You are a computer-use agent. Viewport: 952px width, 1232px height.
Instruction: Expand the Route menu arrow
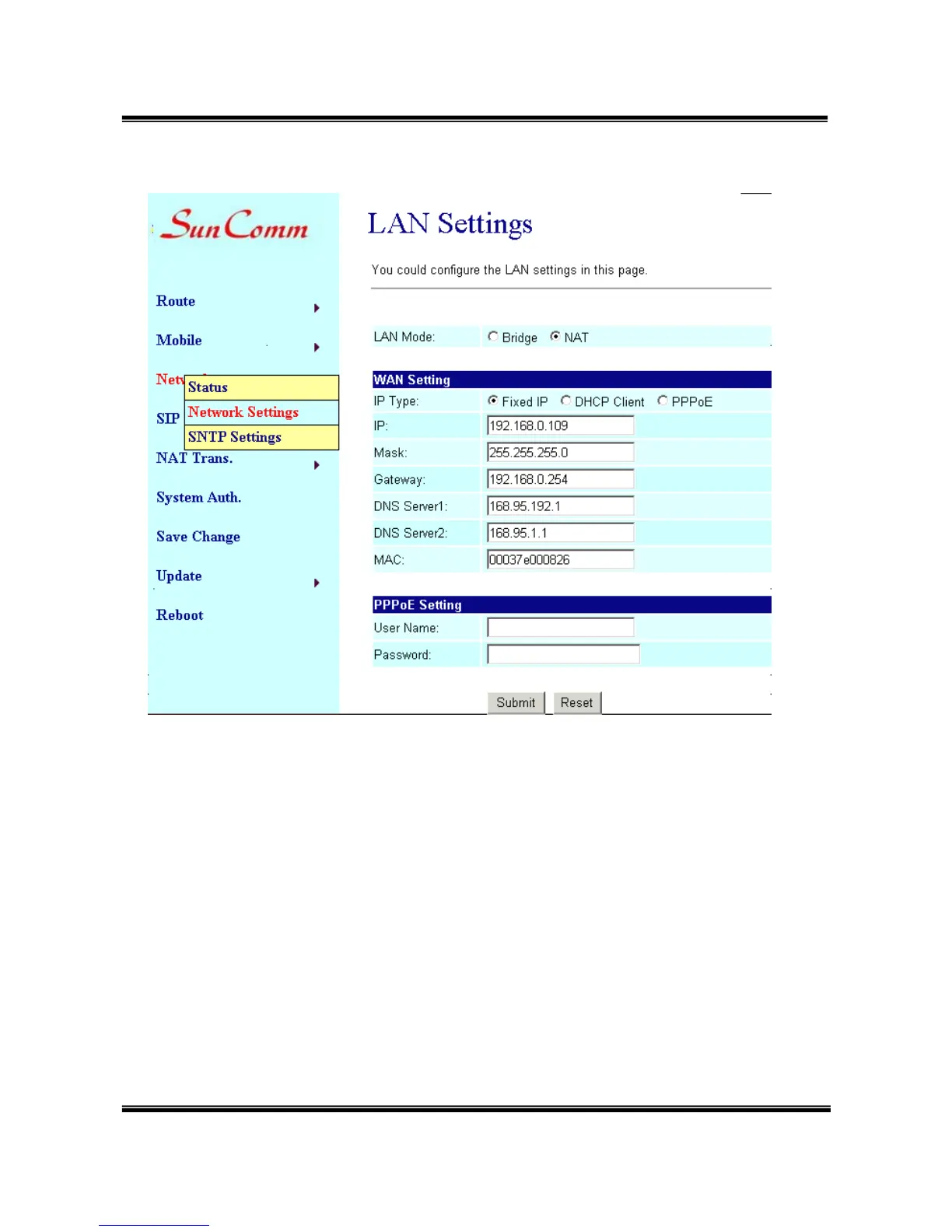click(x=317, y=308)
